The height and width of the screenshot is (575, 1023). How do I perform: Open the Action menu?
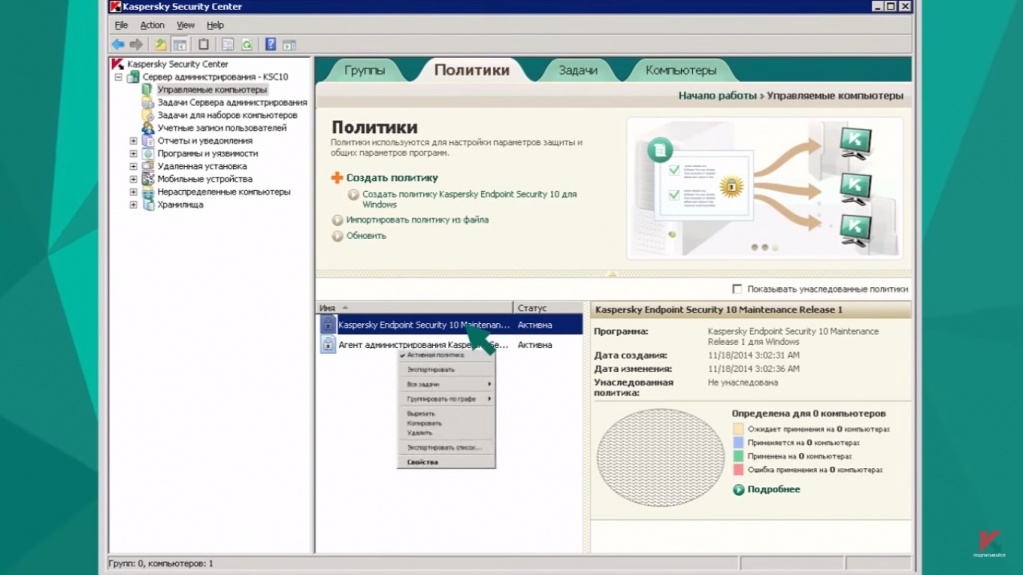(x=152, y=25)
